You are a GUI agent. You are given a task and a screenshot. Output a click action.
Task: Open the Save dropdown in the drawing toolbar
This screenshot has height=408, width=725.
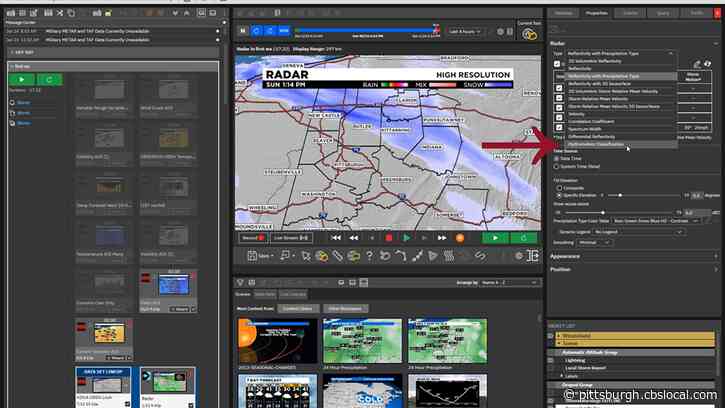coord(260,256)
